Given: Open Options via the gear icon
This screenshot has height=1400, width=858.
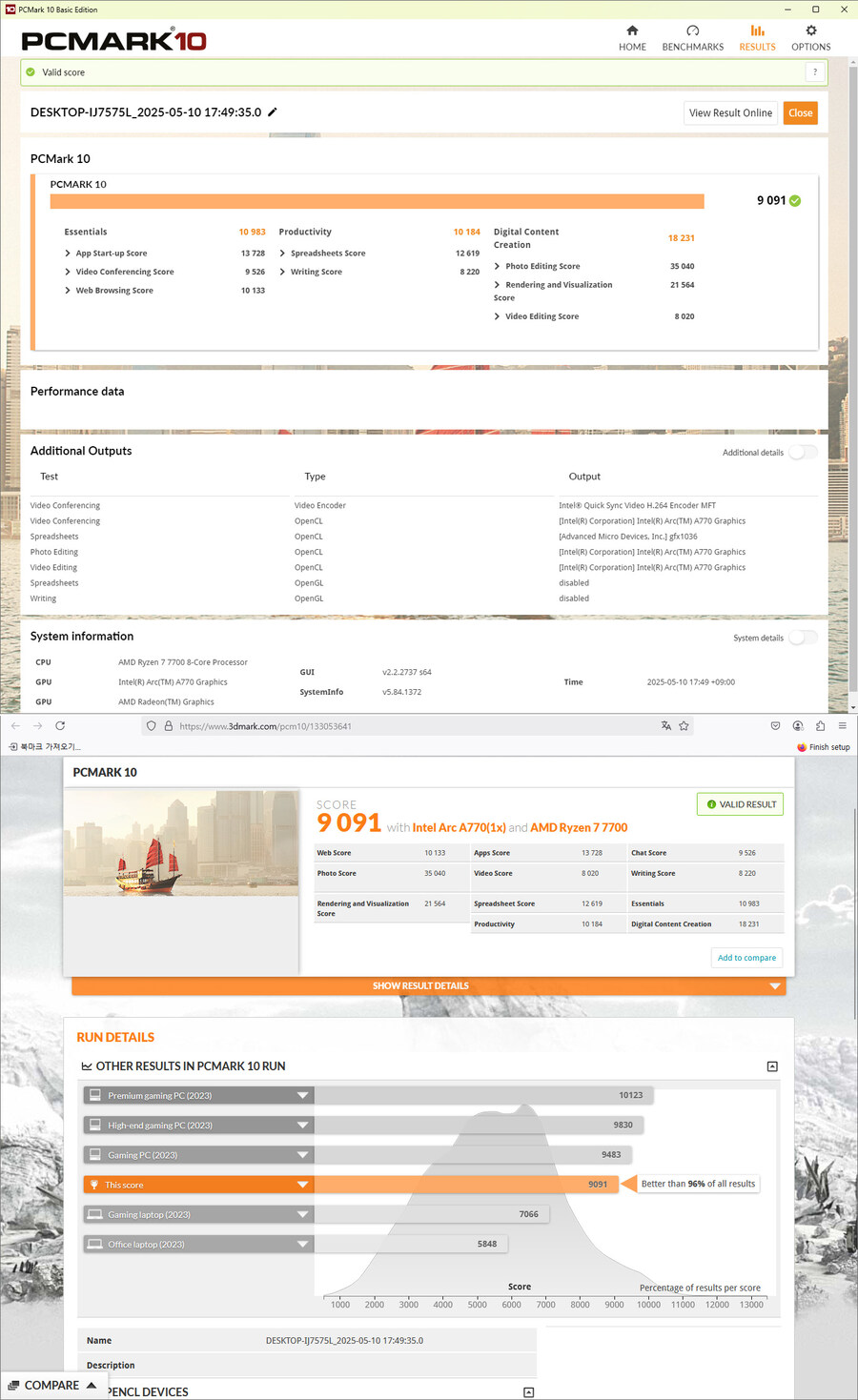Looking at the screenshot, I should click(x=810, y=31).
